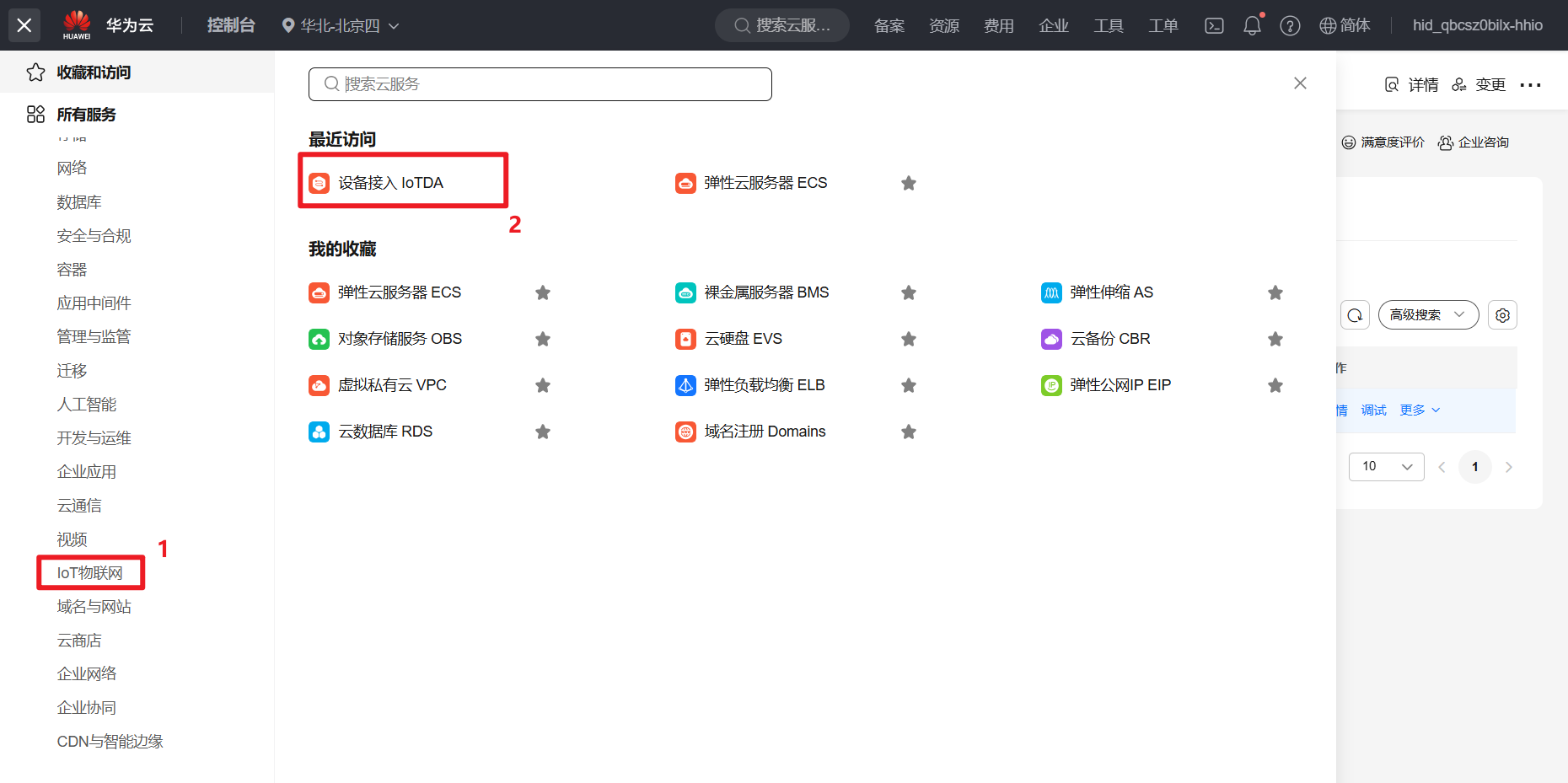Unfavorite 弹性云服务器 ECS in 我的收藏
This screenshot has height=783, width=1568.
543,292
